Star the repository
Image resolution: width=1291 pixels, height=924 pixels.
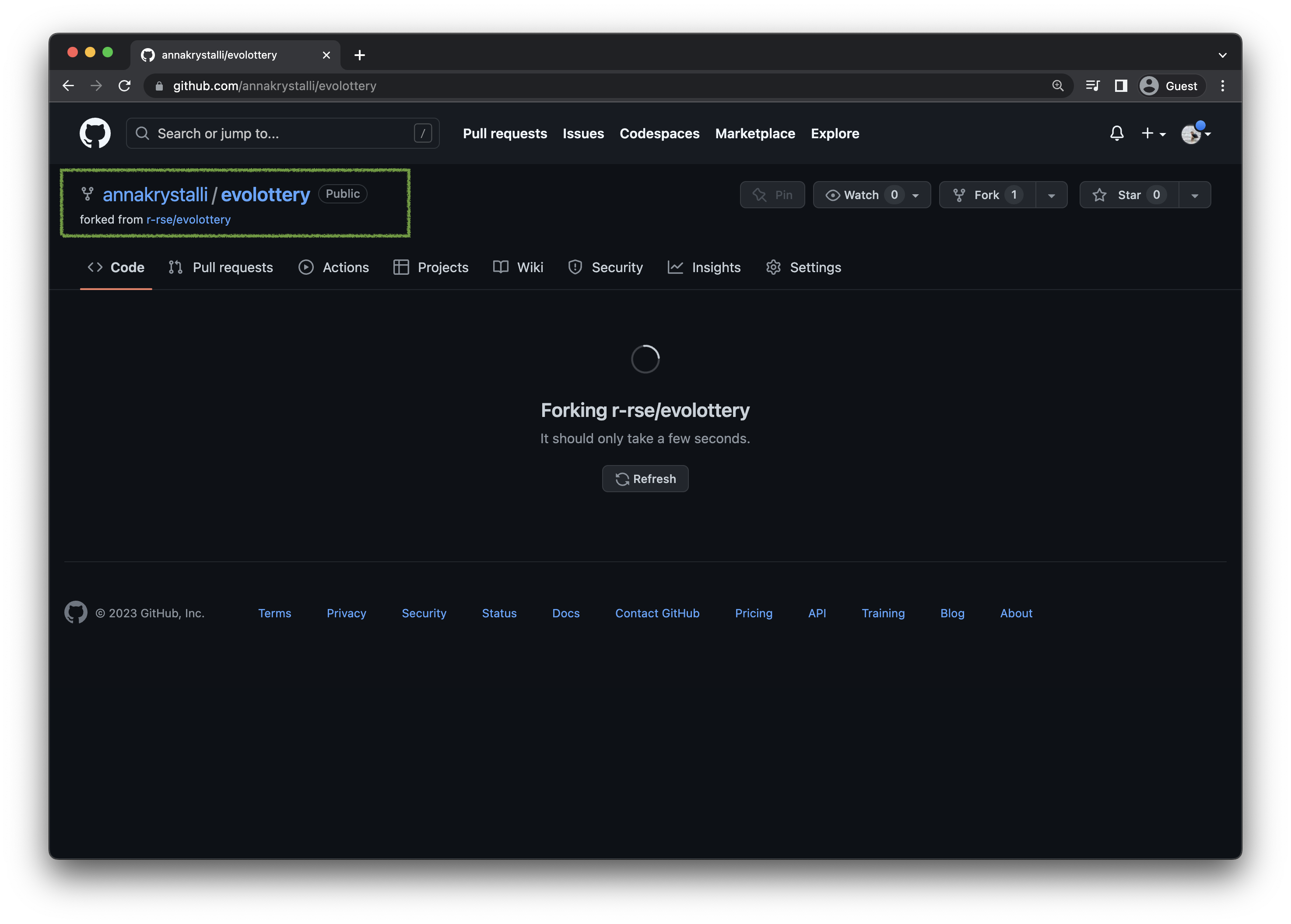click(x=1129, y=195)
